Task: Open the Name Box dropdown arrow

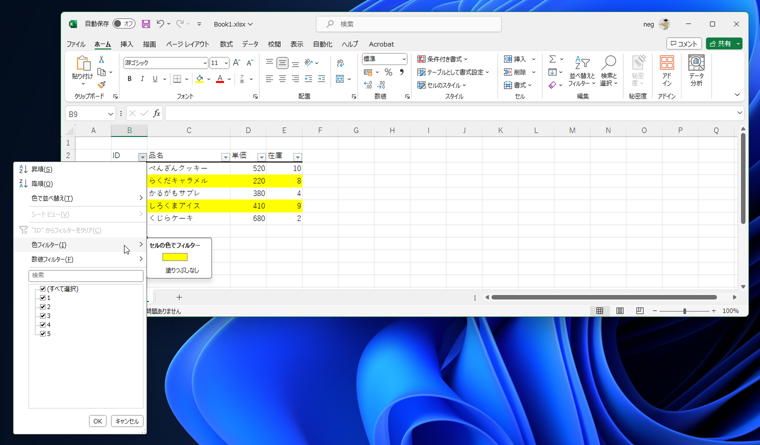Action: 110,114
